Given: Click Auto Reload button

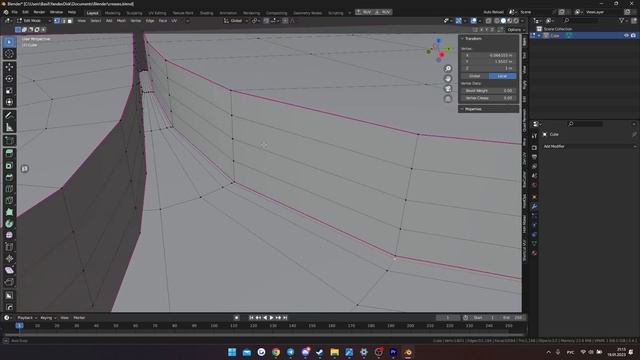Looking at the screenshot, I should (493, 12).
